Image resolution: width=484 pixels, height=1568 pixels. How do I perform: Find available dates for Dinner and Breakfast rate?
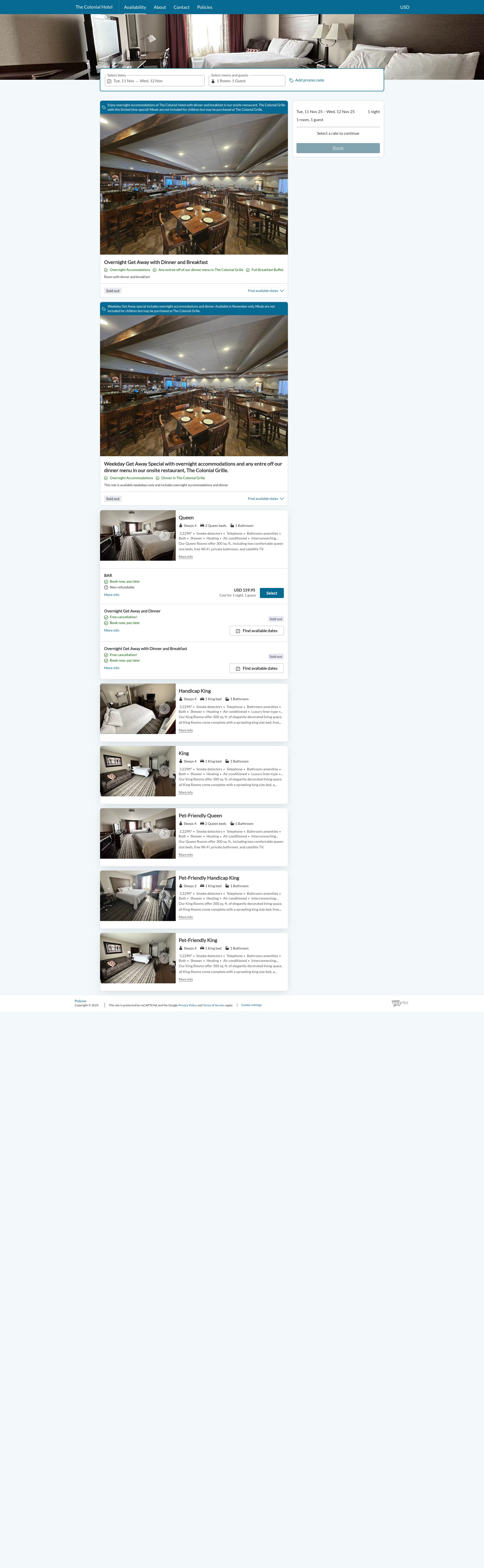[257, 668]
